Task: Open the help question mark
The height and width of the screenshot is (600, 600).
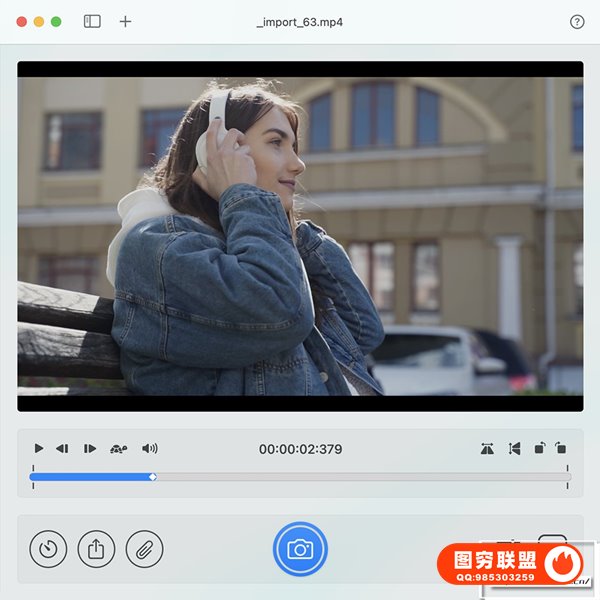Action: tap(577, 21)
